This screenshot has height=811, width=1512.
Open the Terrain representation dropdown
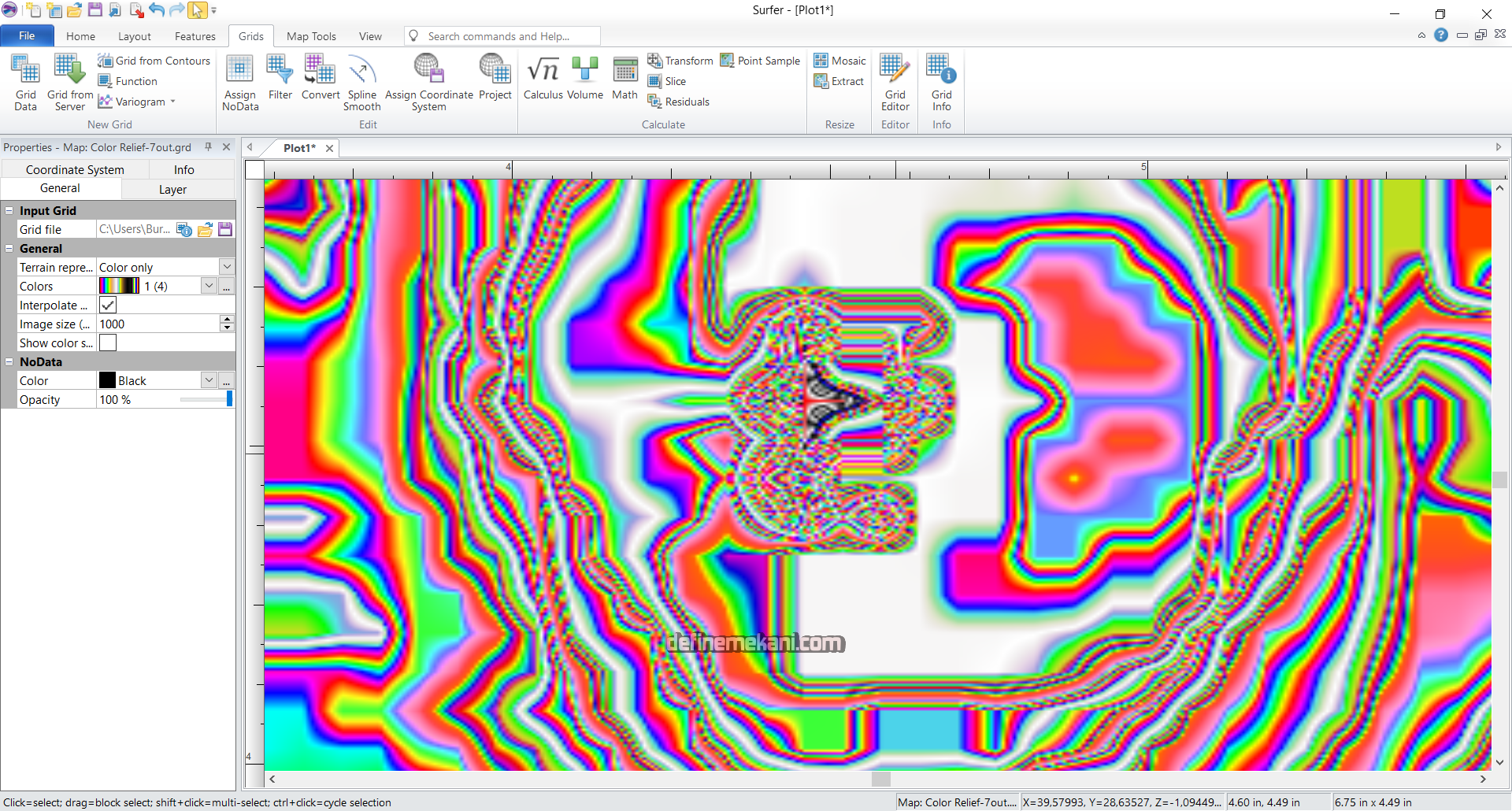(x=227, y=268)
